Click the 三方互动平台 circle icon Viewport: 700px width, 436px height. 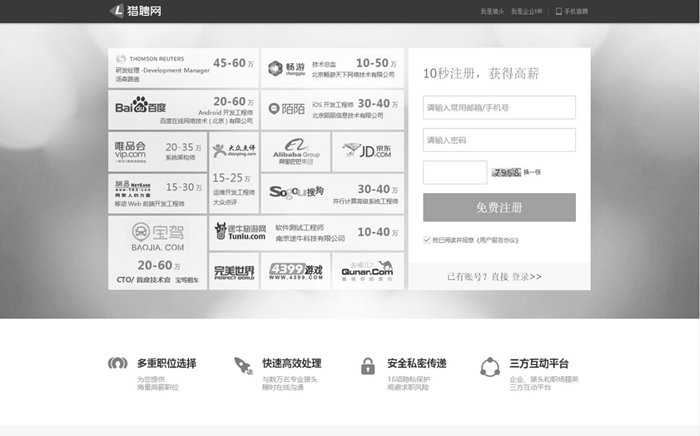coord(490,367)
